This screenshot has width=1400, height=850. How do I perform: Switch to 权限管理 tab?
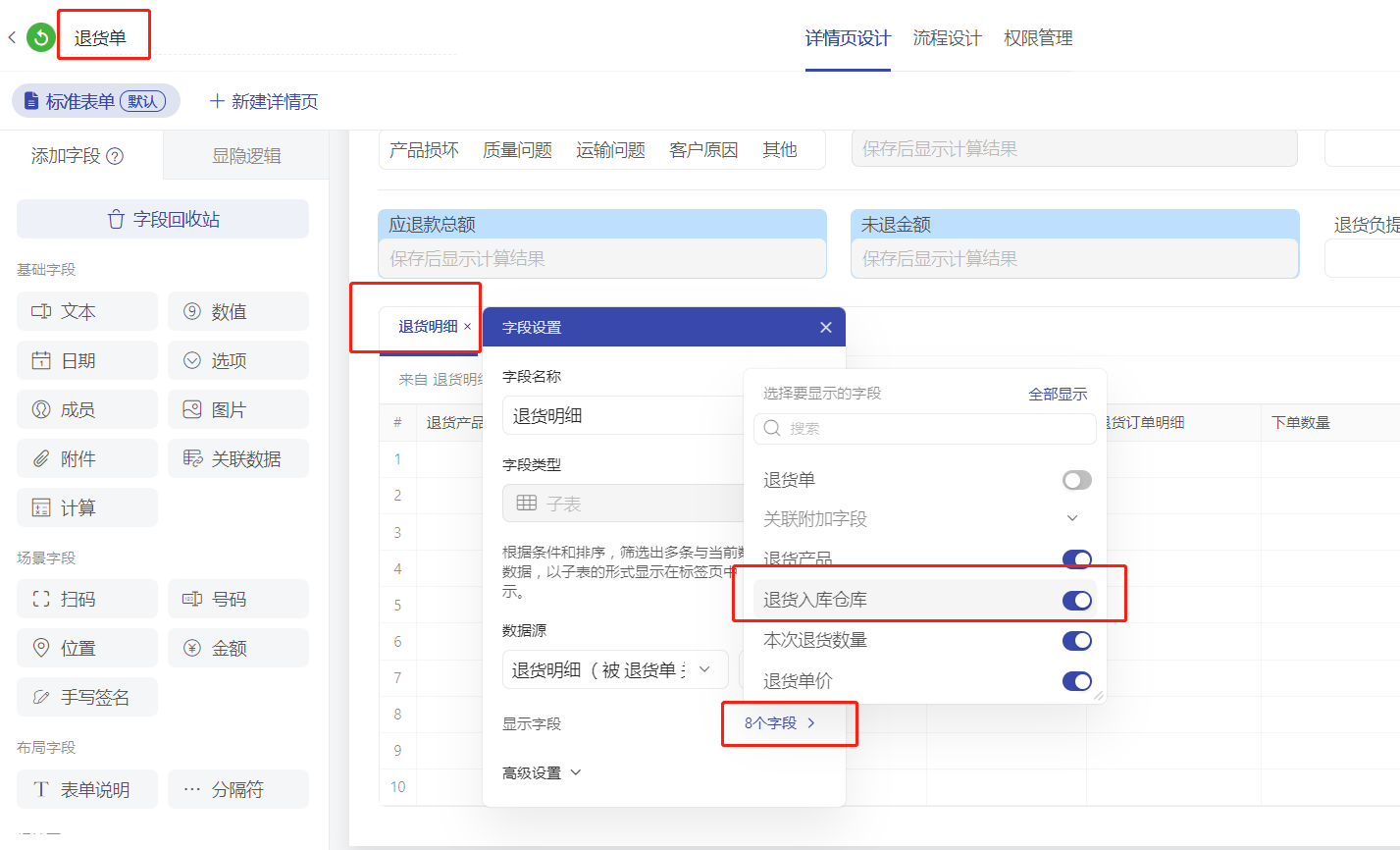tap(1038, 38)
